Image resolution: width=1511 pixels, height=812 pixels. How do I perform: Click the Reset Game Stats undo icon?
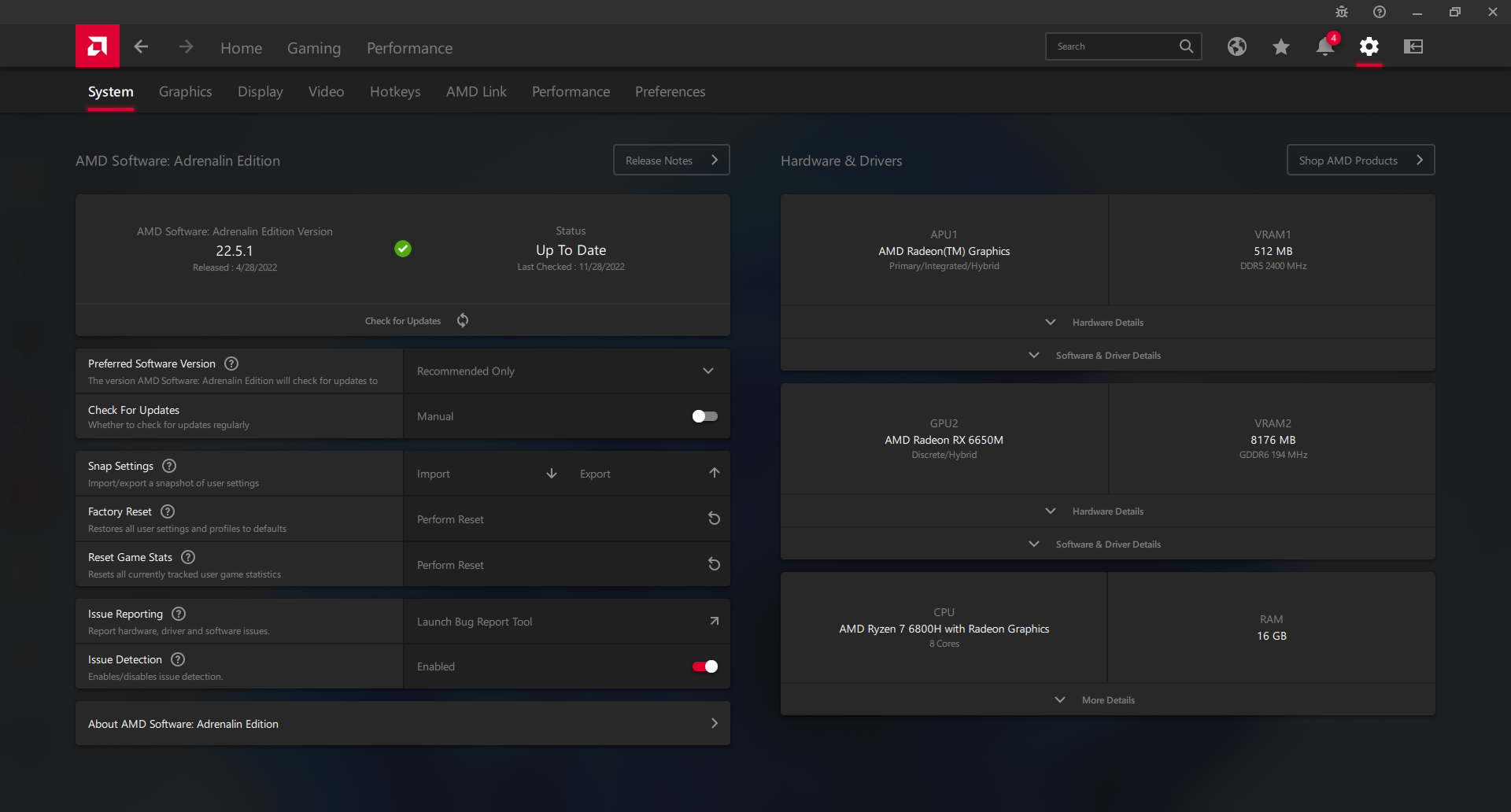click(x=715, y=564)
